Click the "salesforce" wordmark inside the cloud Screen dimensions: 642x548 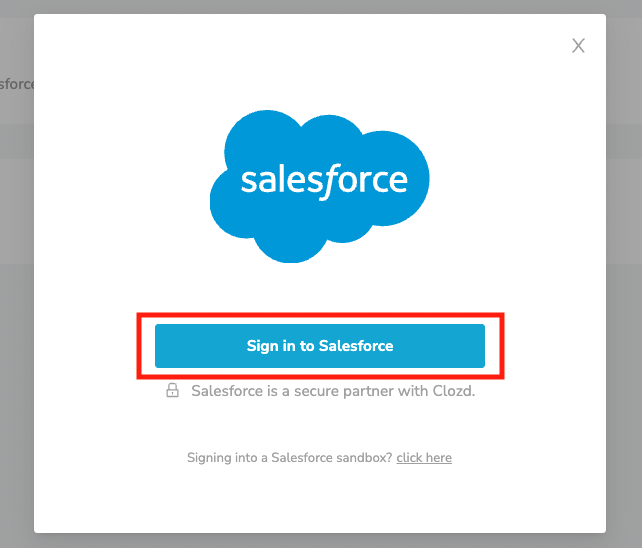(324, 181)
